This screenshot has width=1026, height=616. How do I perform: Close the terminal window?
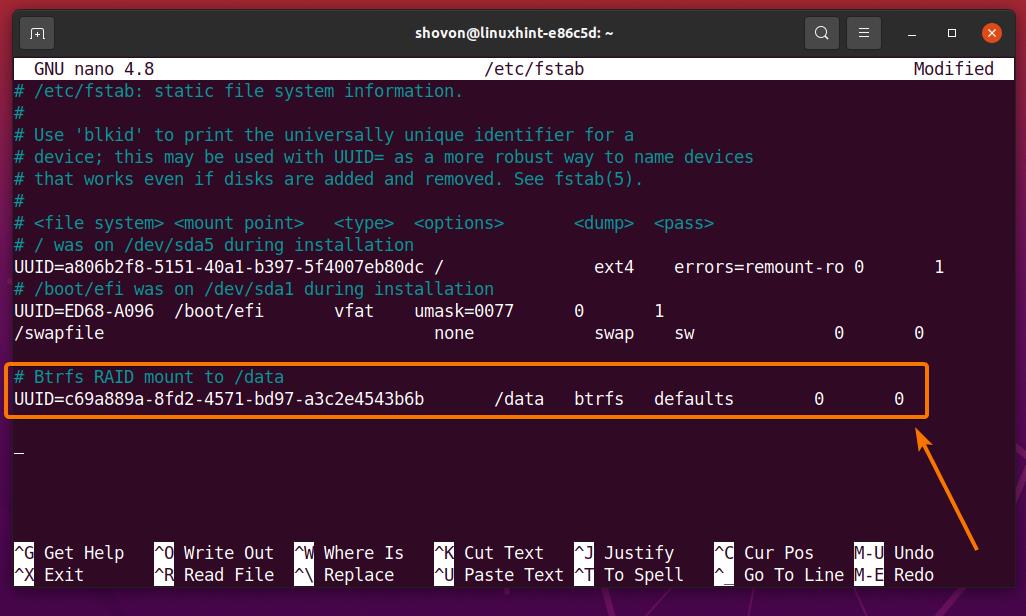pyautogui.click(x=991, y=33)
